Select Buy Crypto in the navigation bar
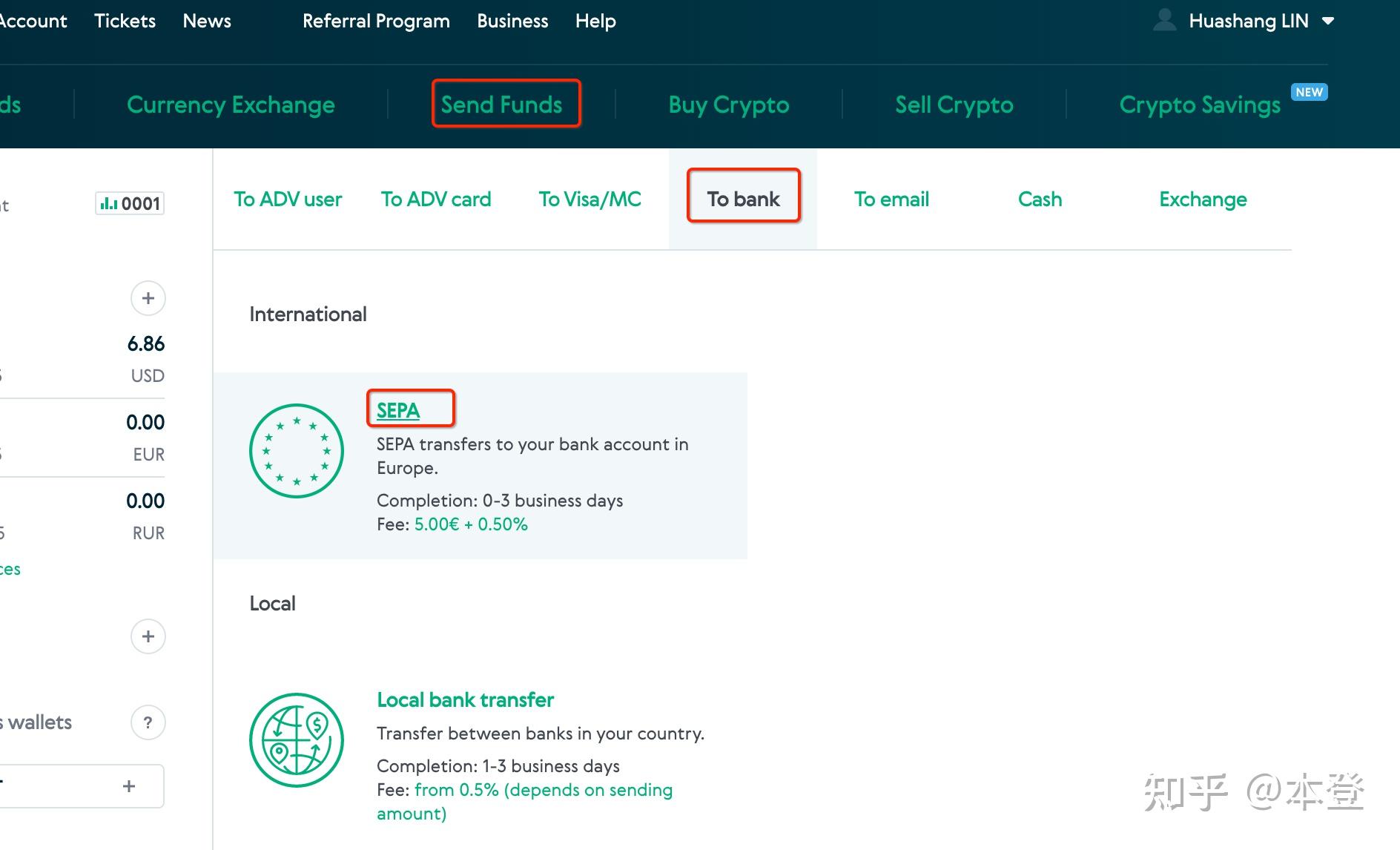This screenshot has width=1400, height=850. click(x=727, y=105)
